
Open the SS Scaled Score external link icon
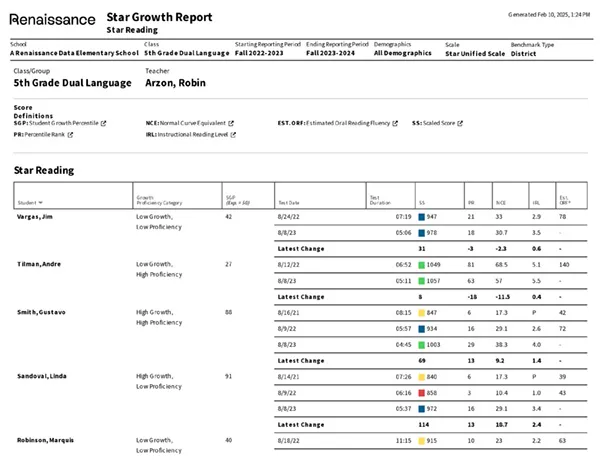460,123
